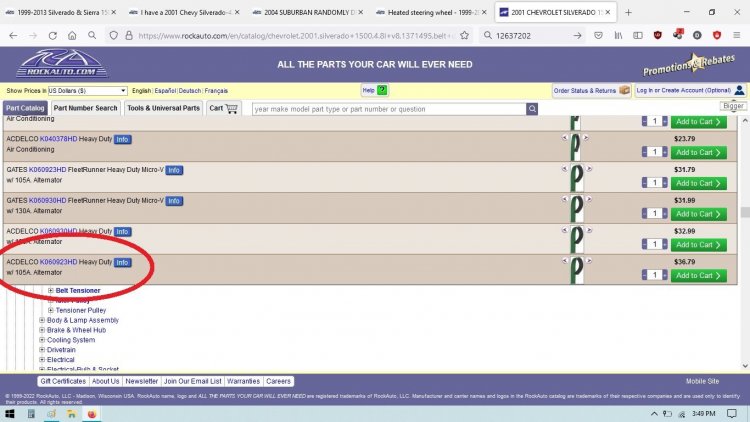Expand the Tensioner Pulley category

coord(51,310)
